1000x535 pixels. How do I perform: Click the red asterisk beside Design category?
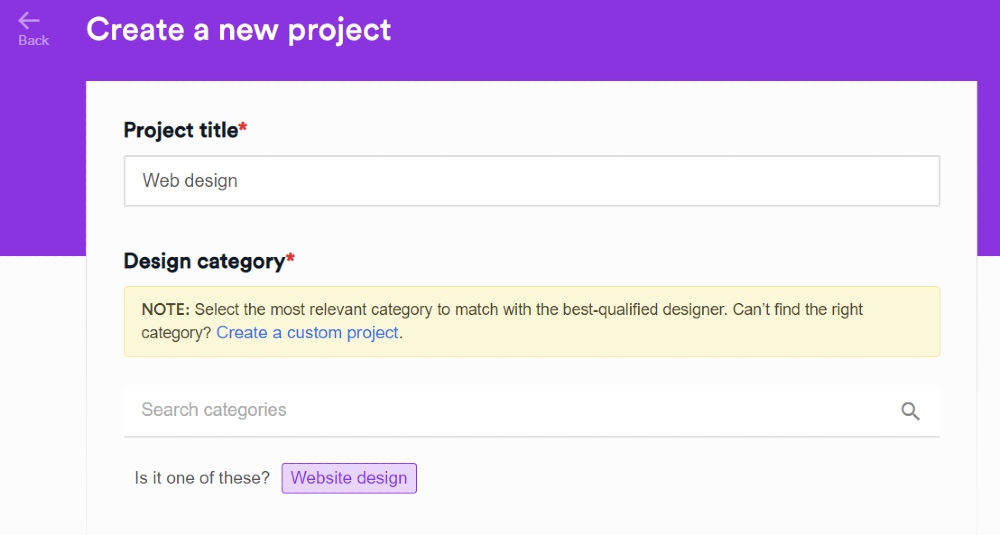(x=291, y=259)
